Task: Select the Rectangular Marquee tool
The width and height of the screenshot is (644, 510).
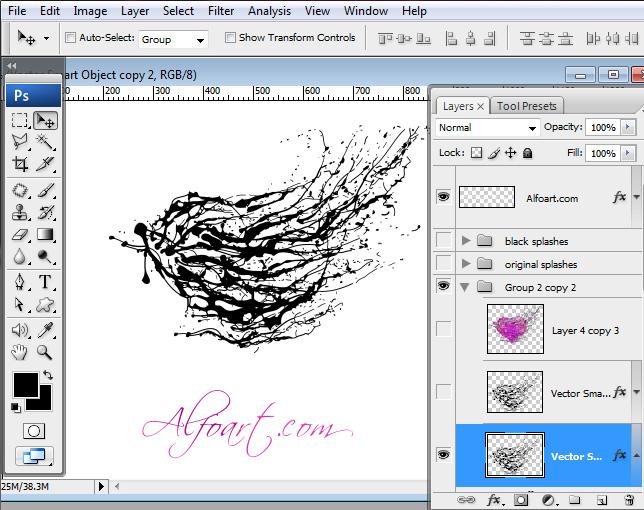Action: click(20, 120)
